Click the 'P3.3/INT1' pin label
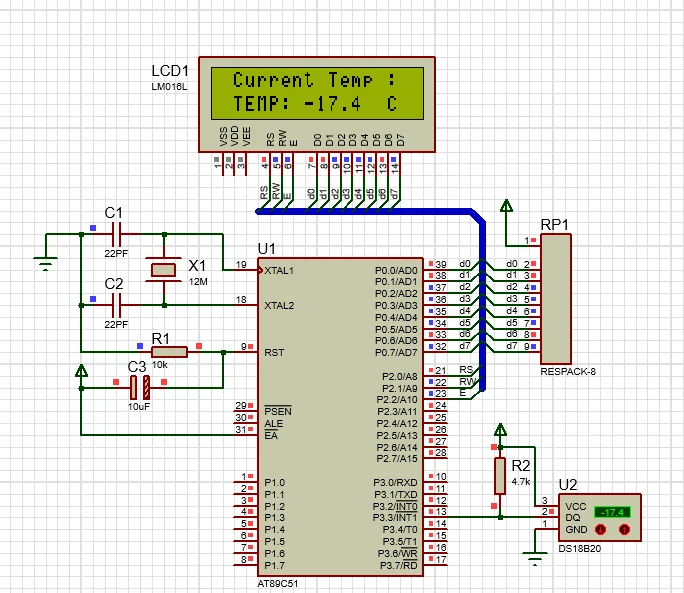Screen dimensions: 684x593 pyautogui.click(x=395, y=518)
